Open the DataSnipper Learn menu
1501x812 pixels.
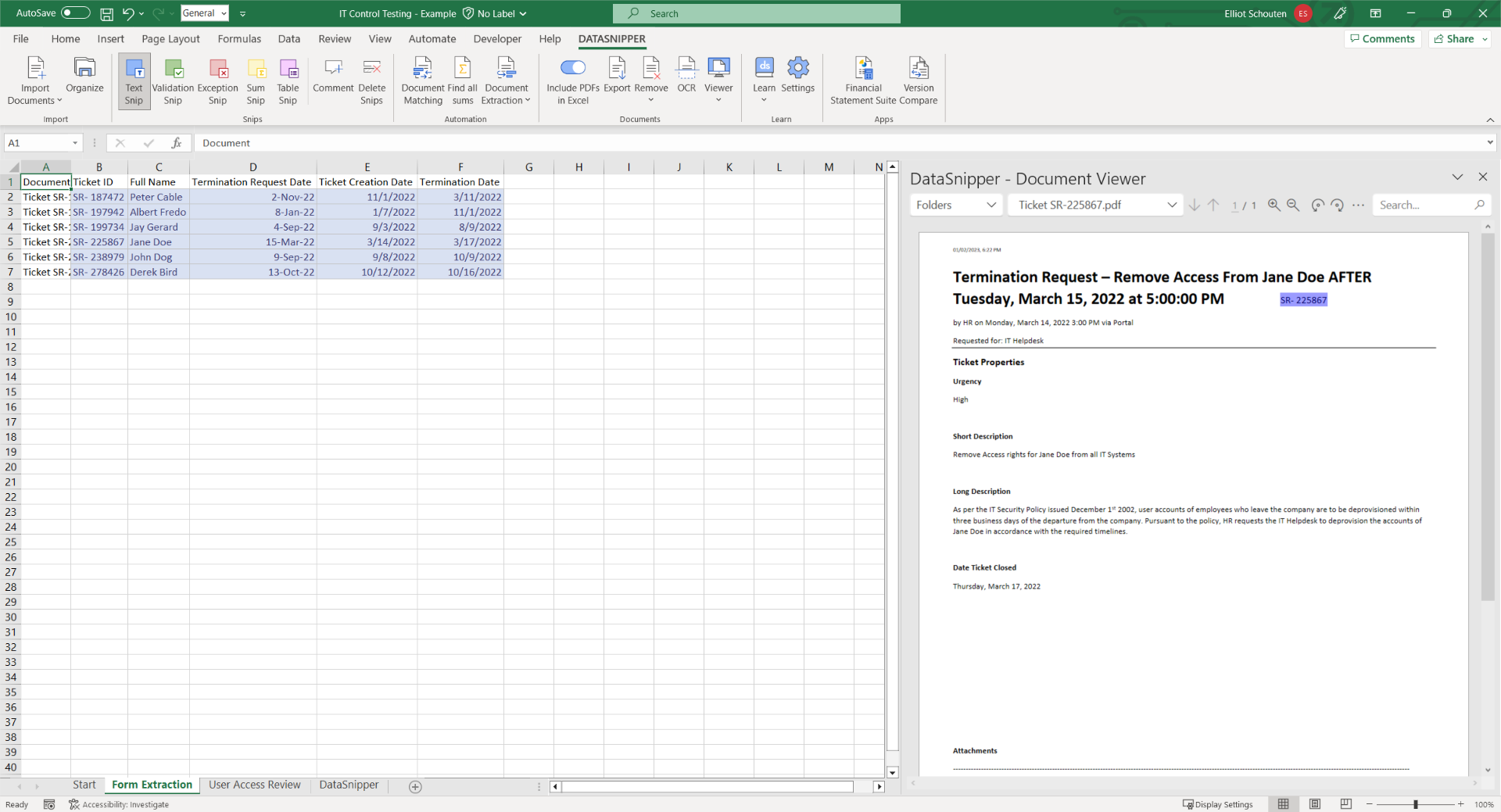(764, 79)
